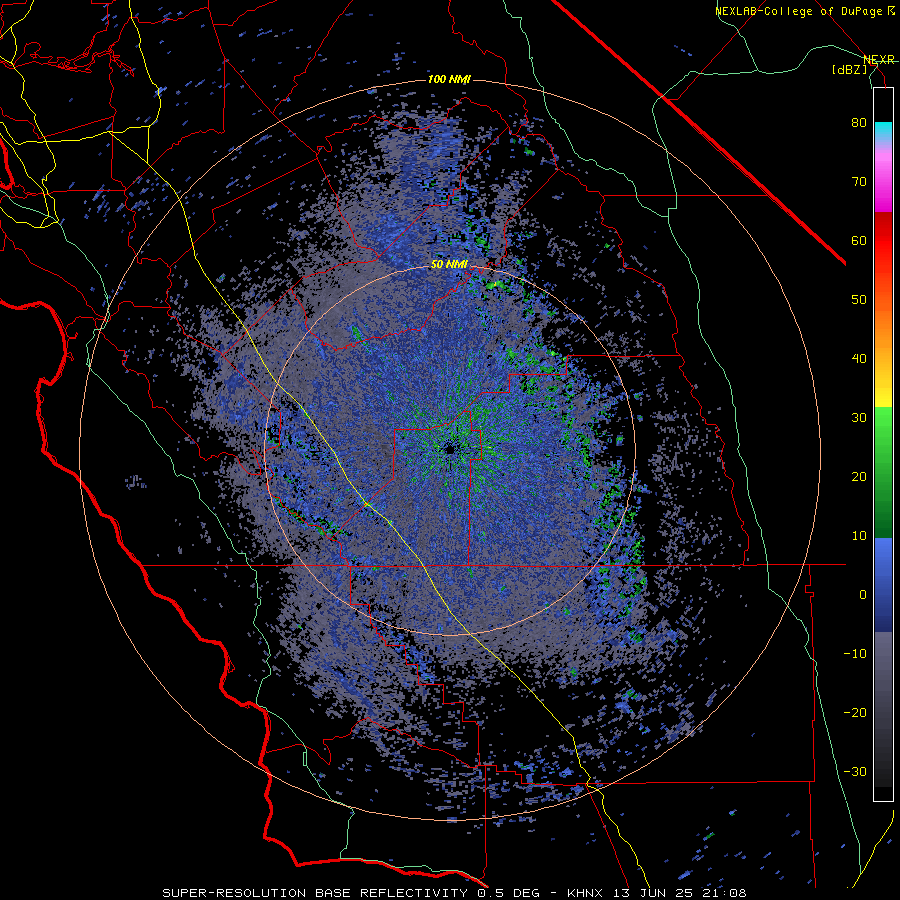This screenshot has width=900, height=900.
Task: Click the 30 value on reflectivity scale
Action: tap(859, 418)
